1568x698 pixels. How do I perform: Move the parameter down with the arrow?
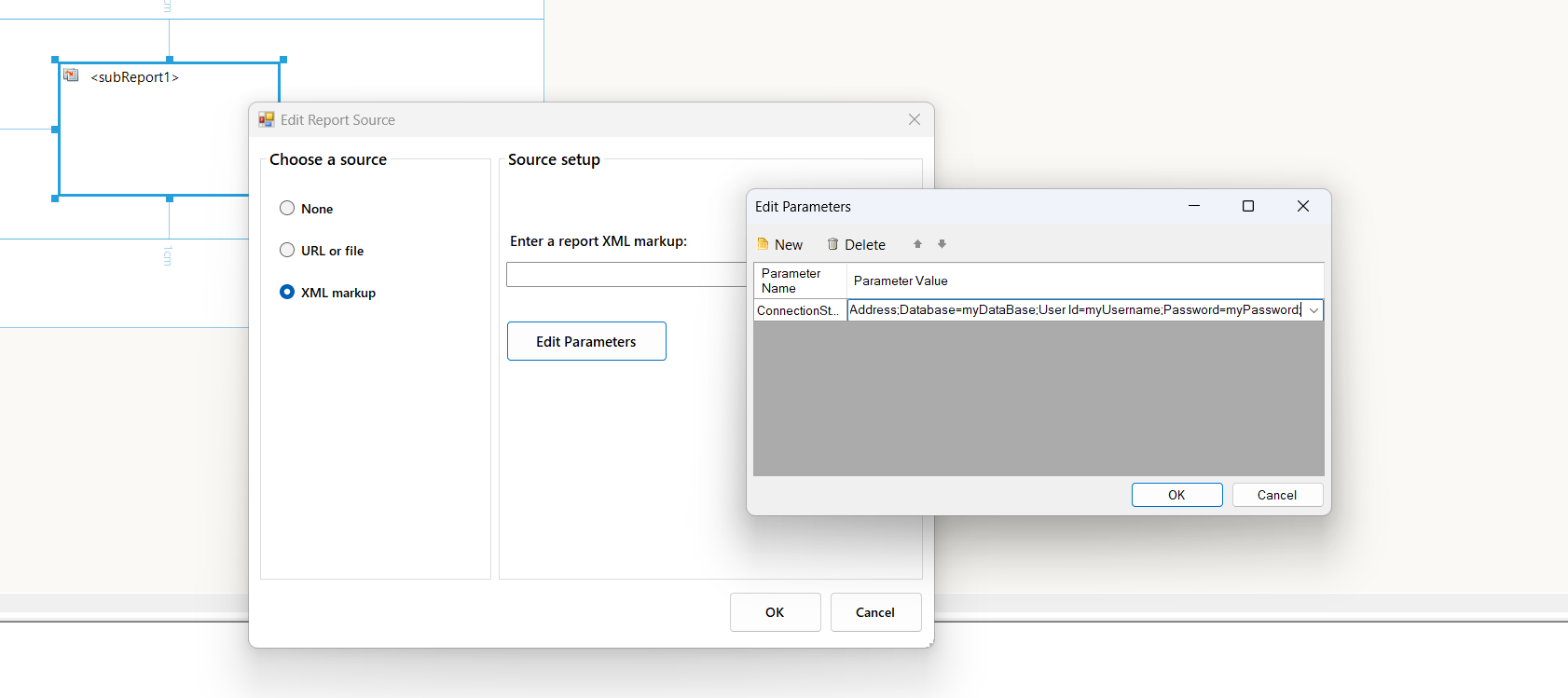942,244
